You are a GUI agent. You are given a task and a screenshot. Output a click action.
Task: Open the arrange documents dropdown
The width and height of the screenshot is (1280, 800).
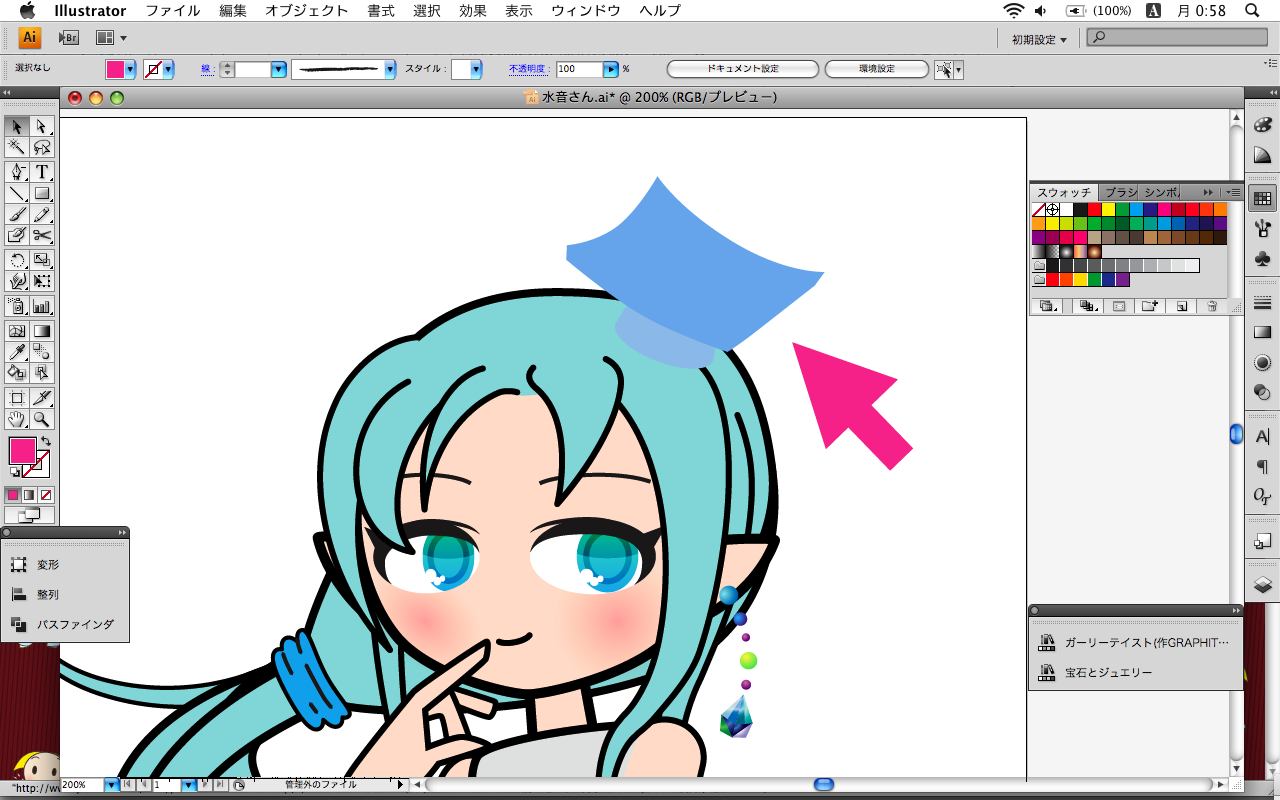(111, 38)
